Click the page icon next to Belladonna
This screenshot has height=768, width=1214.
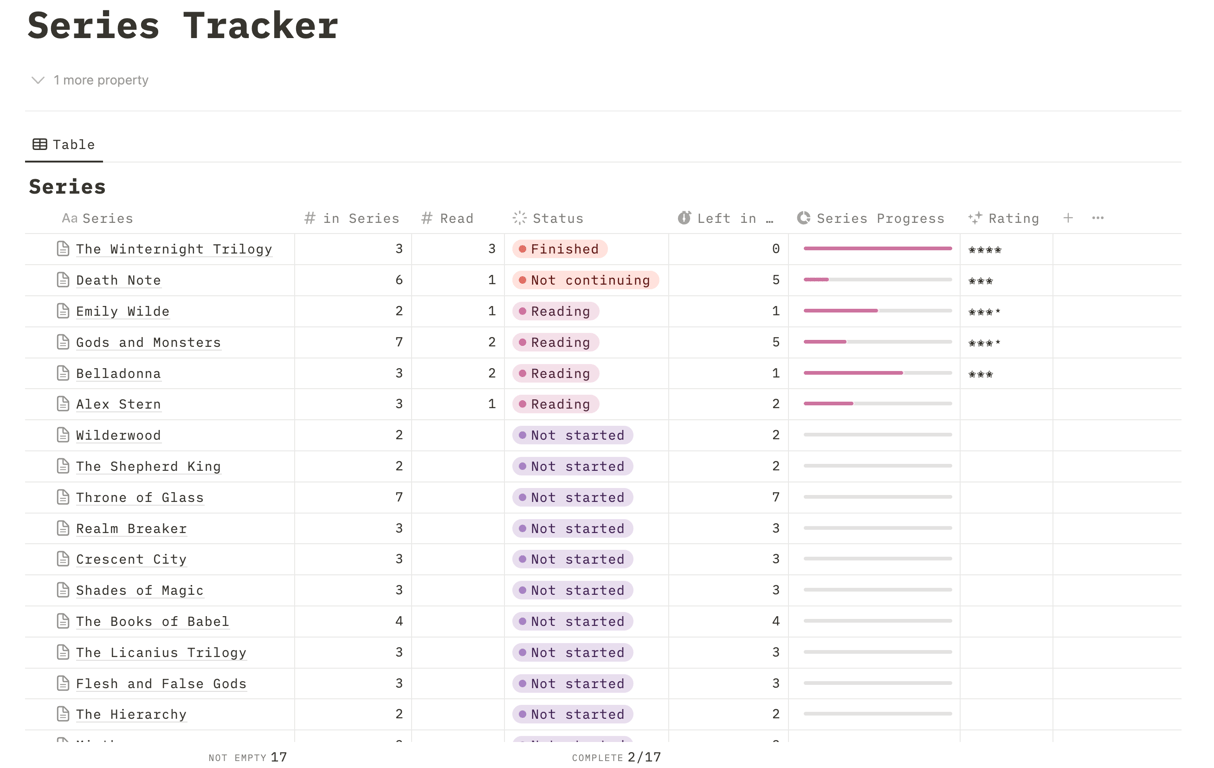63,373
